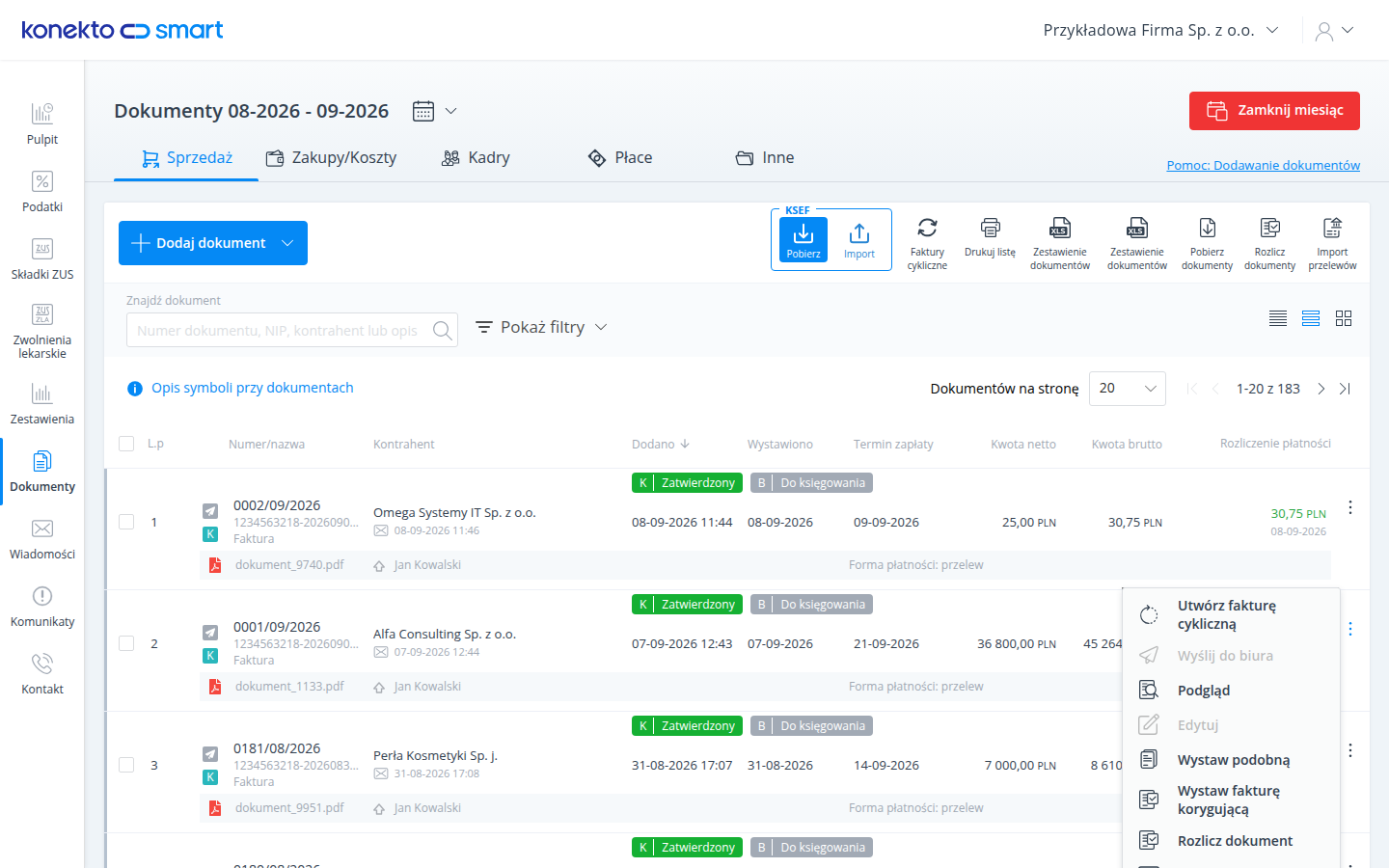
Task: Open Wiadomości in sidebar
Action: [42, 538]
